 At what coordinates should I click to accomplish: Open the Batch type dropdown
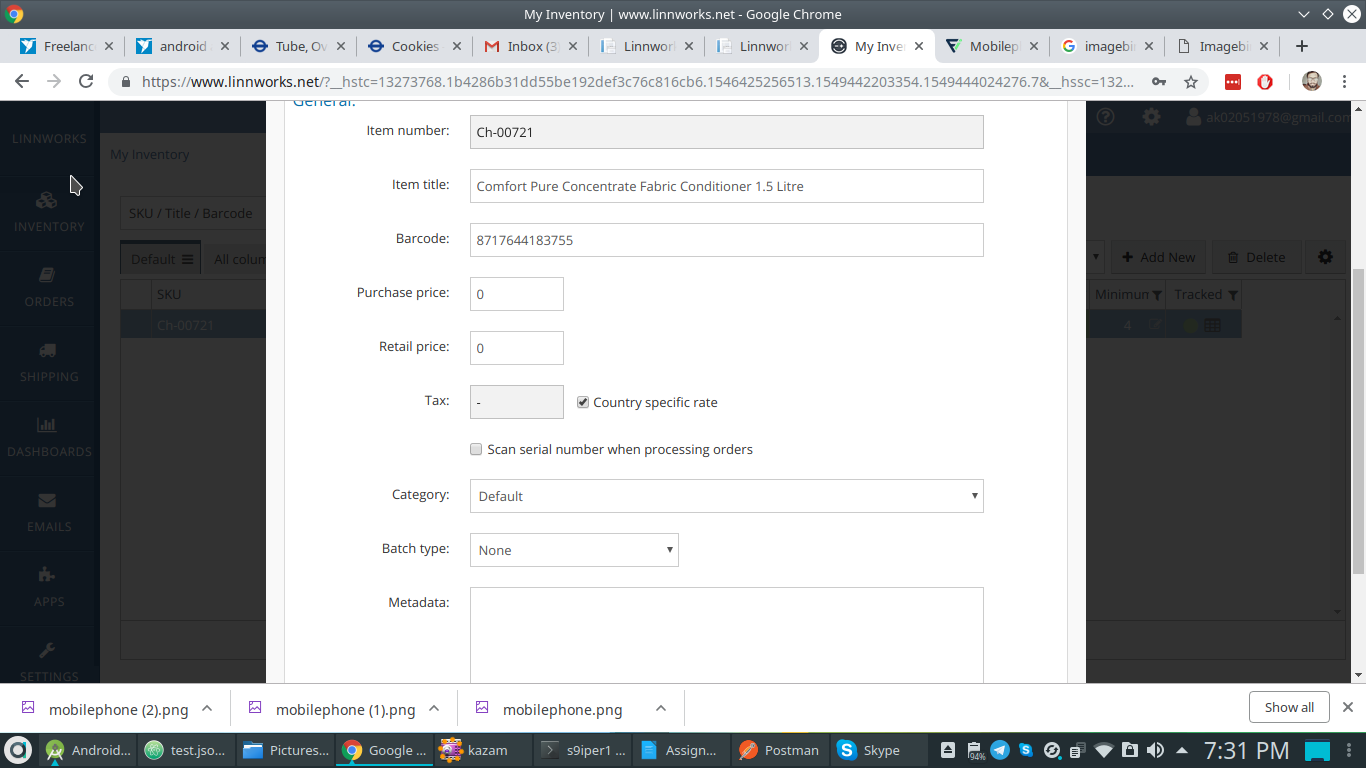[574, 550]
